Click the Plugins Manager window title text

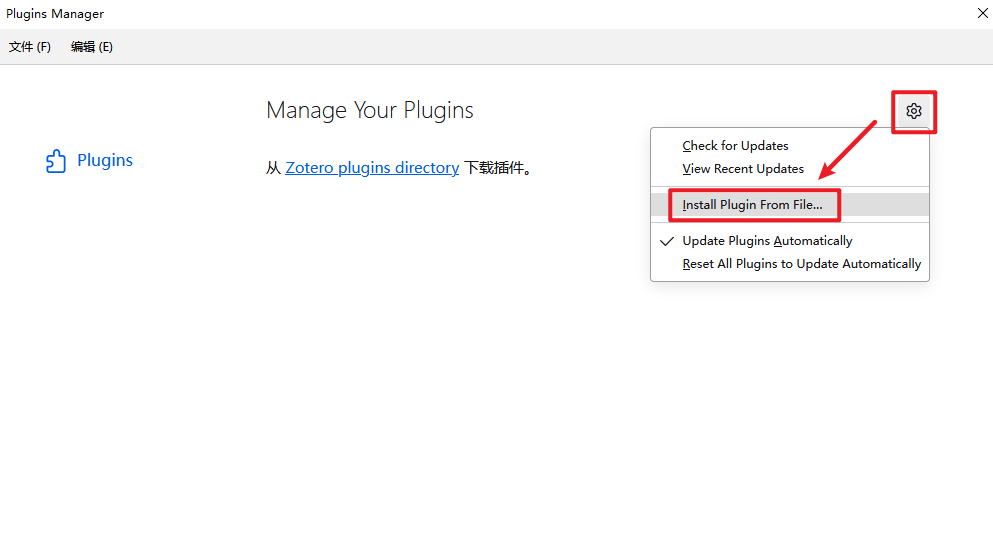55,14
